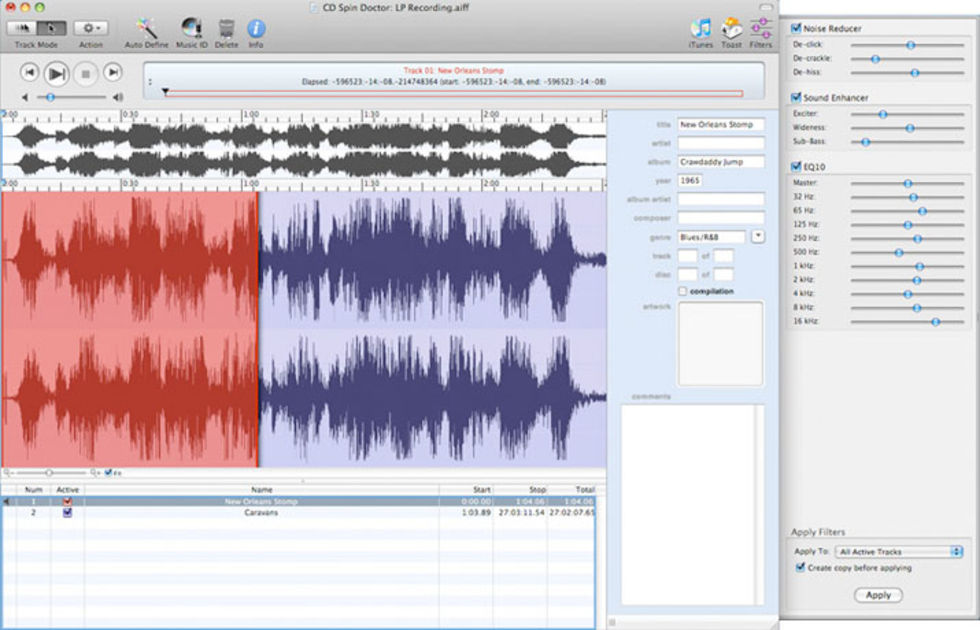Expand the genre dropdown arrow
Viewport: 980px width, 630px height.
757,237
